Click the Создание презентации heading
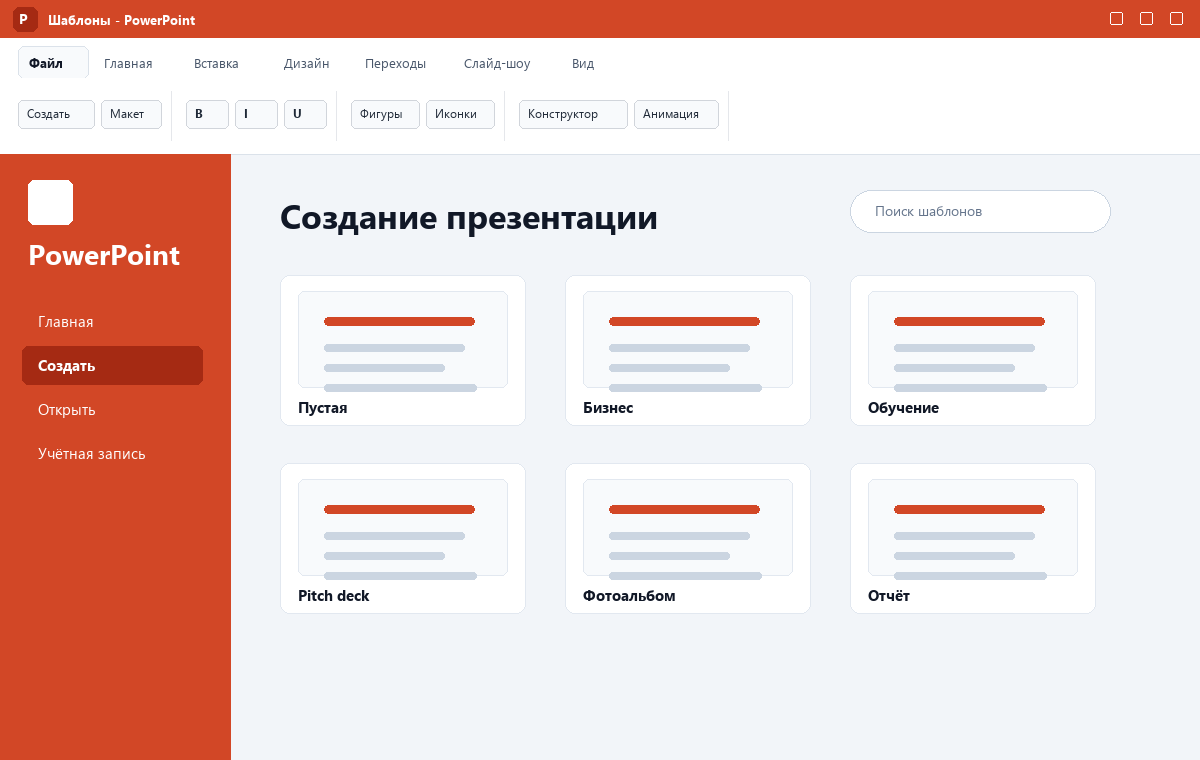The image size is (1200, 760). coord(469,217)
